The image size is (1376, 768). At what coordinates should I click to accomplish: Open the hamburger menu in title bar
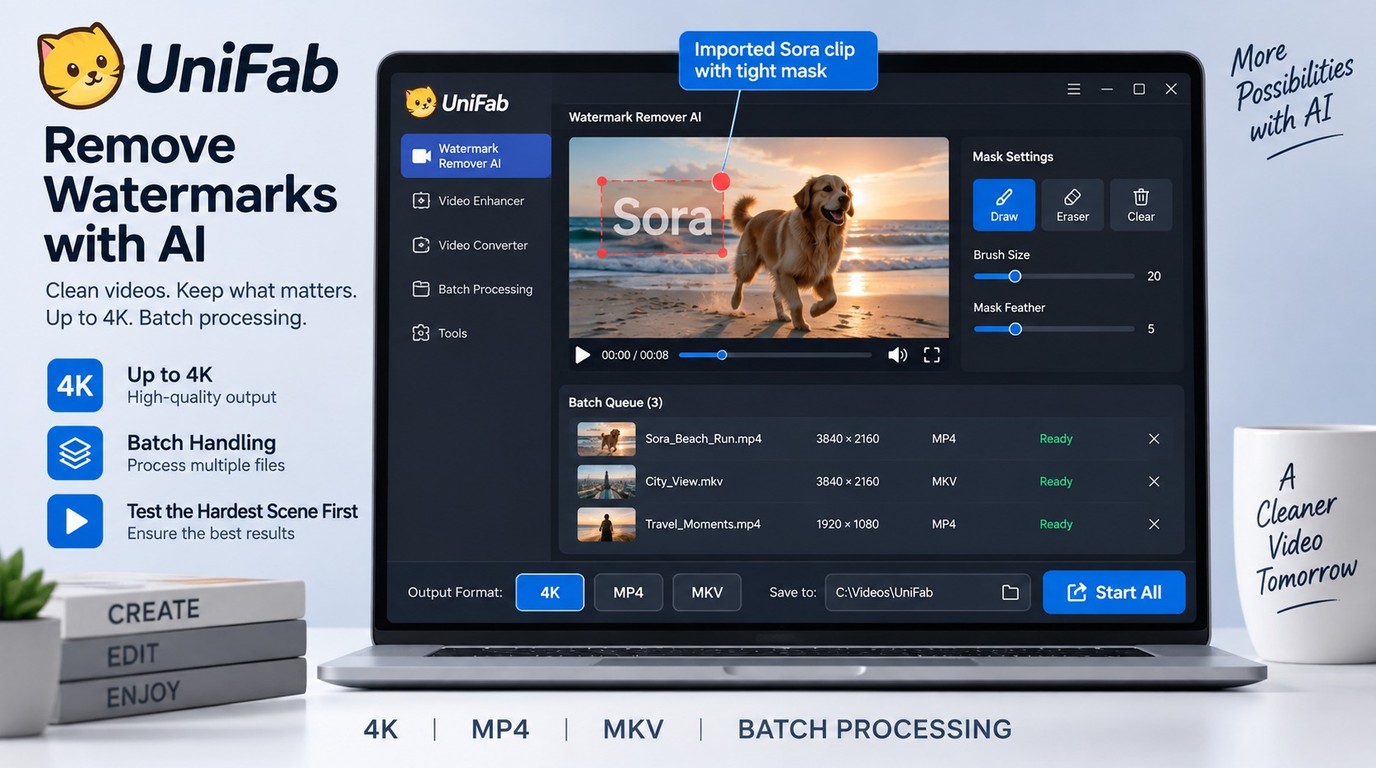[x=1074, y=89]
